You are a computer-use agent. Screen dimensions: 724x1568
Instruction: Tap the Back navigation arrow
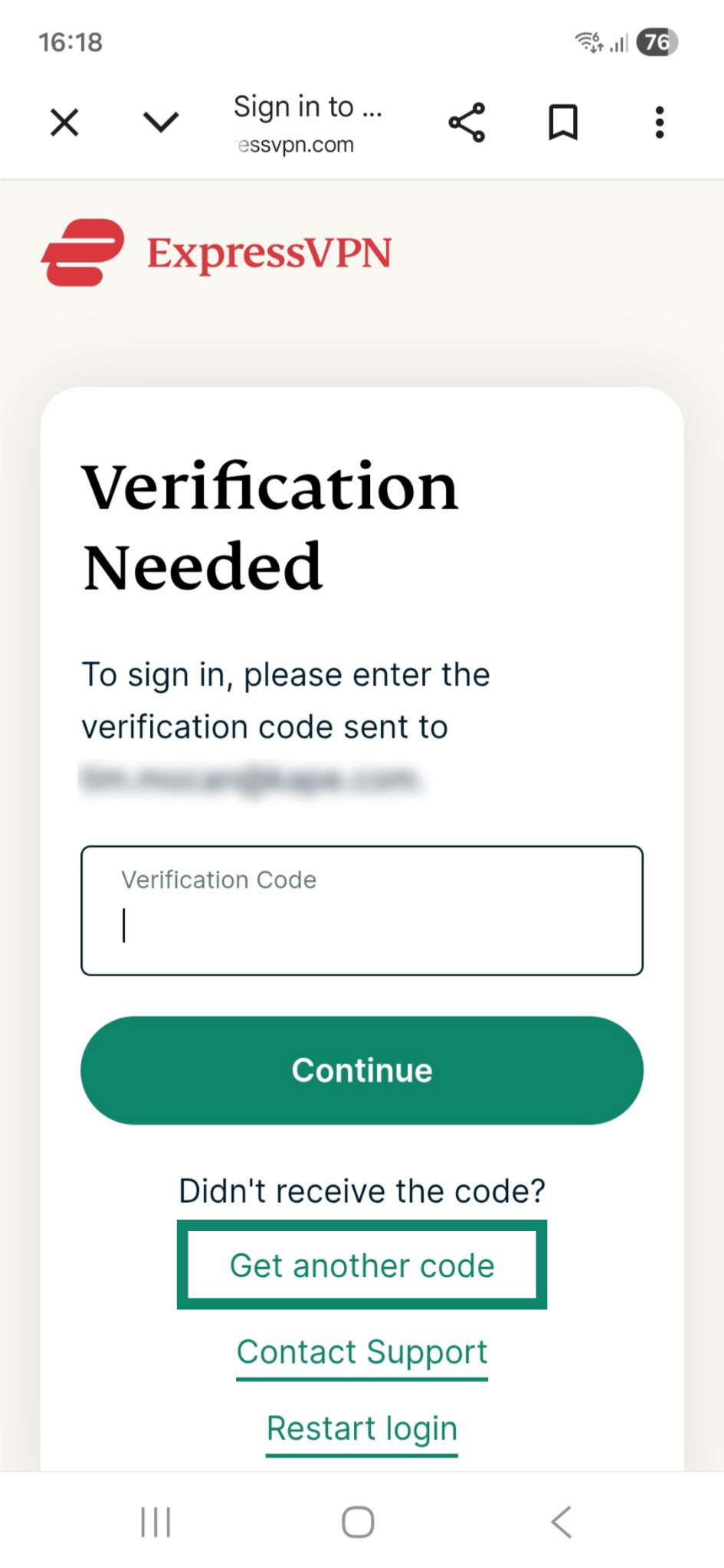(562, 1522)
